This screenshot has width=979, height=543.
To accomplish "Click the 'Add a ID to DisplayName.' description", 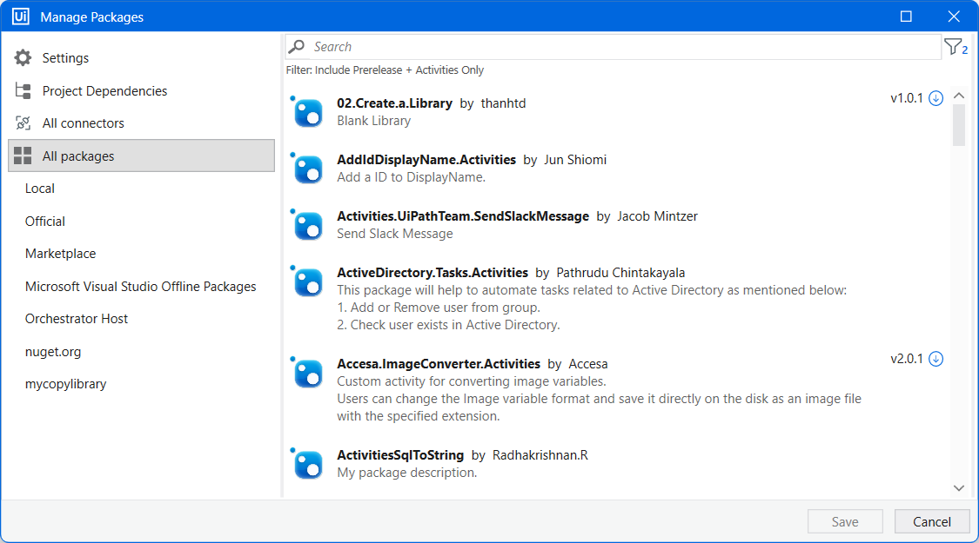I will (411, 177).
